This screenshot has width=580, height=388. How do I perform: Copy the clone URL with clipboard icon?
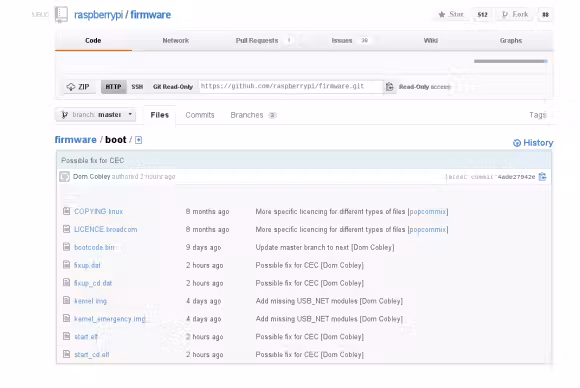390,87
